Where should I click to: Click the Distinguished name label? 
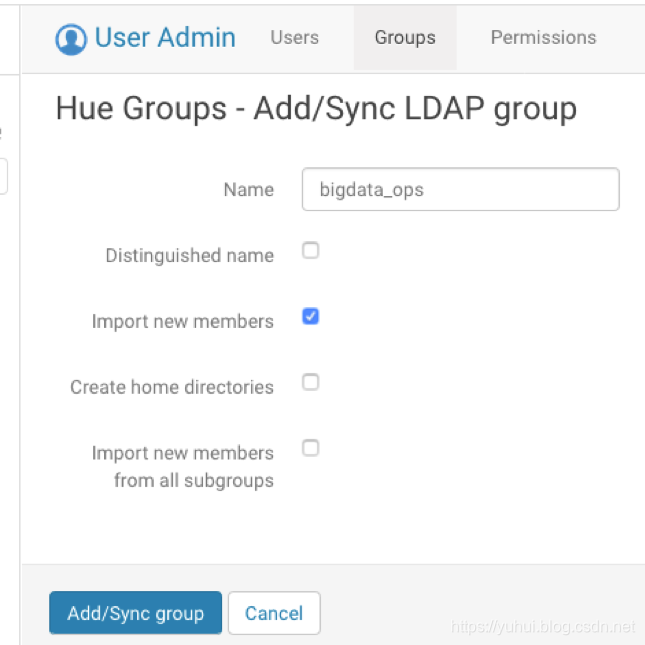point(190,255)
